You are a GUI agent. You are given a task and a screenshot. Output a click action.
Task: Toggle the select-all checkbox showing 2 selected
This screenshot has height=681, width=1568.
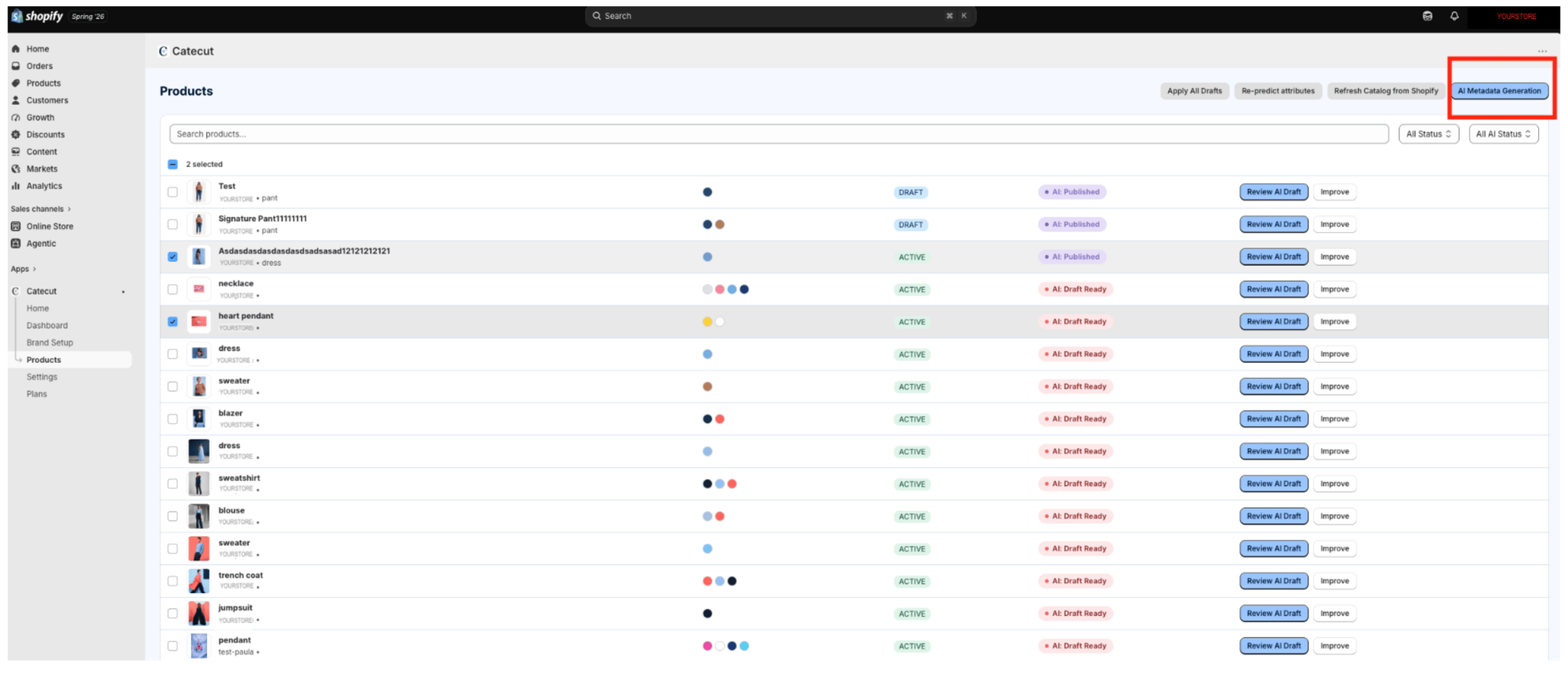(x=172, y=165)
